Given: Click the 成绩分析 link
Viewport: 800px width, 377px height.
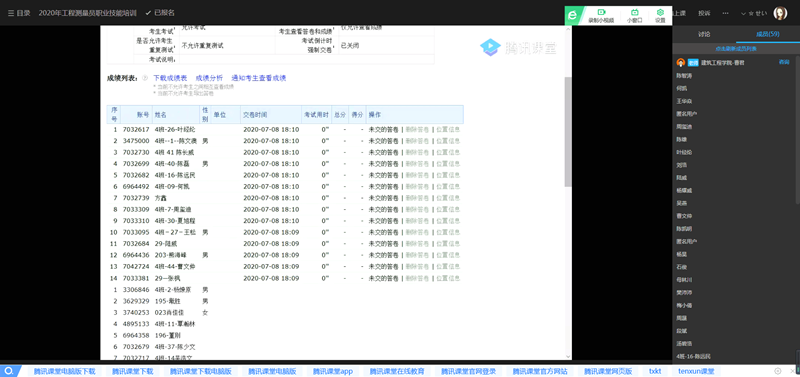Looking at the screenshot, I should [209, 78].
